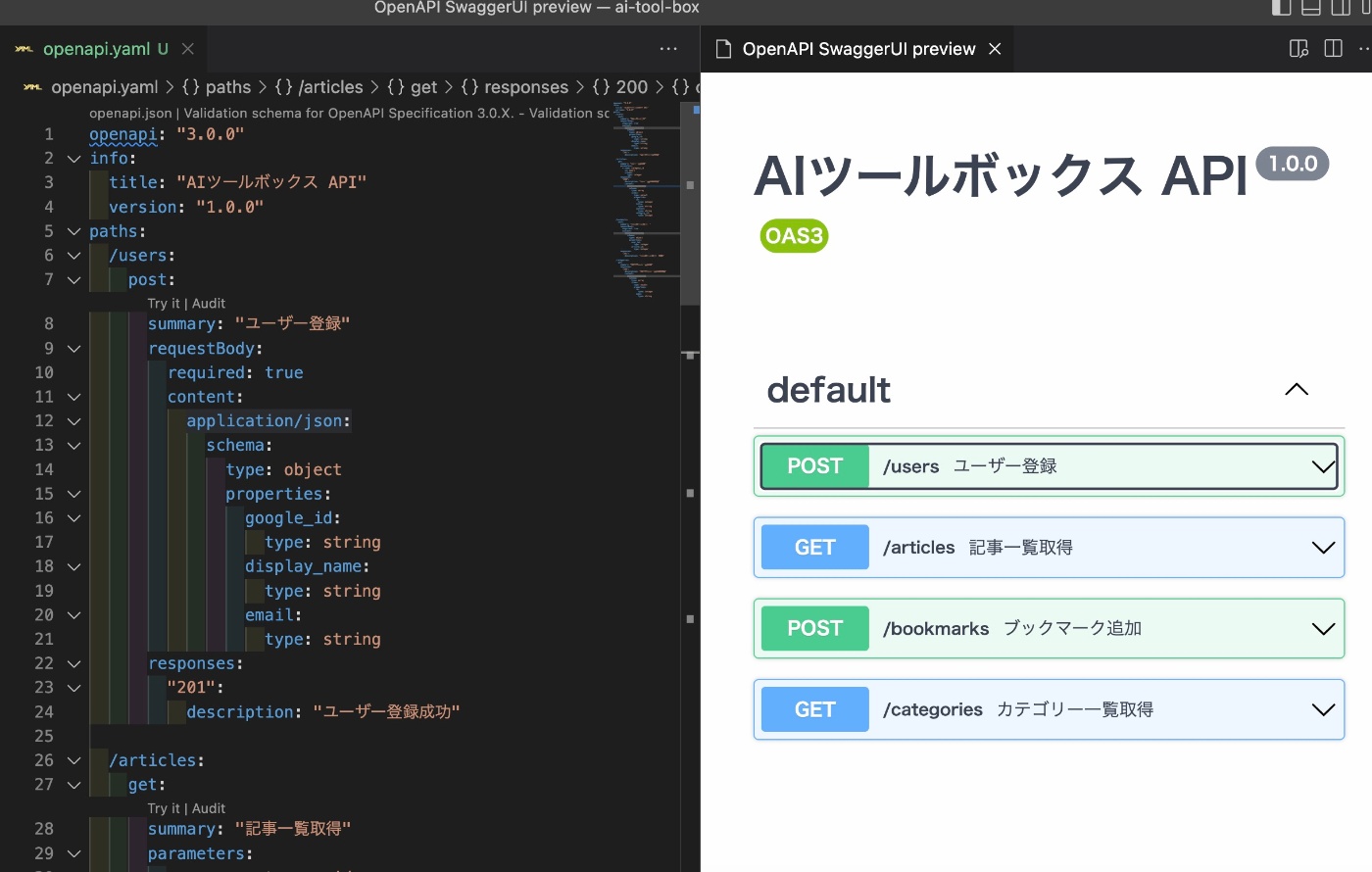Fold the paths block at line 5

coord(73,231)
